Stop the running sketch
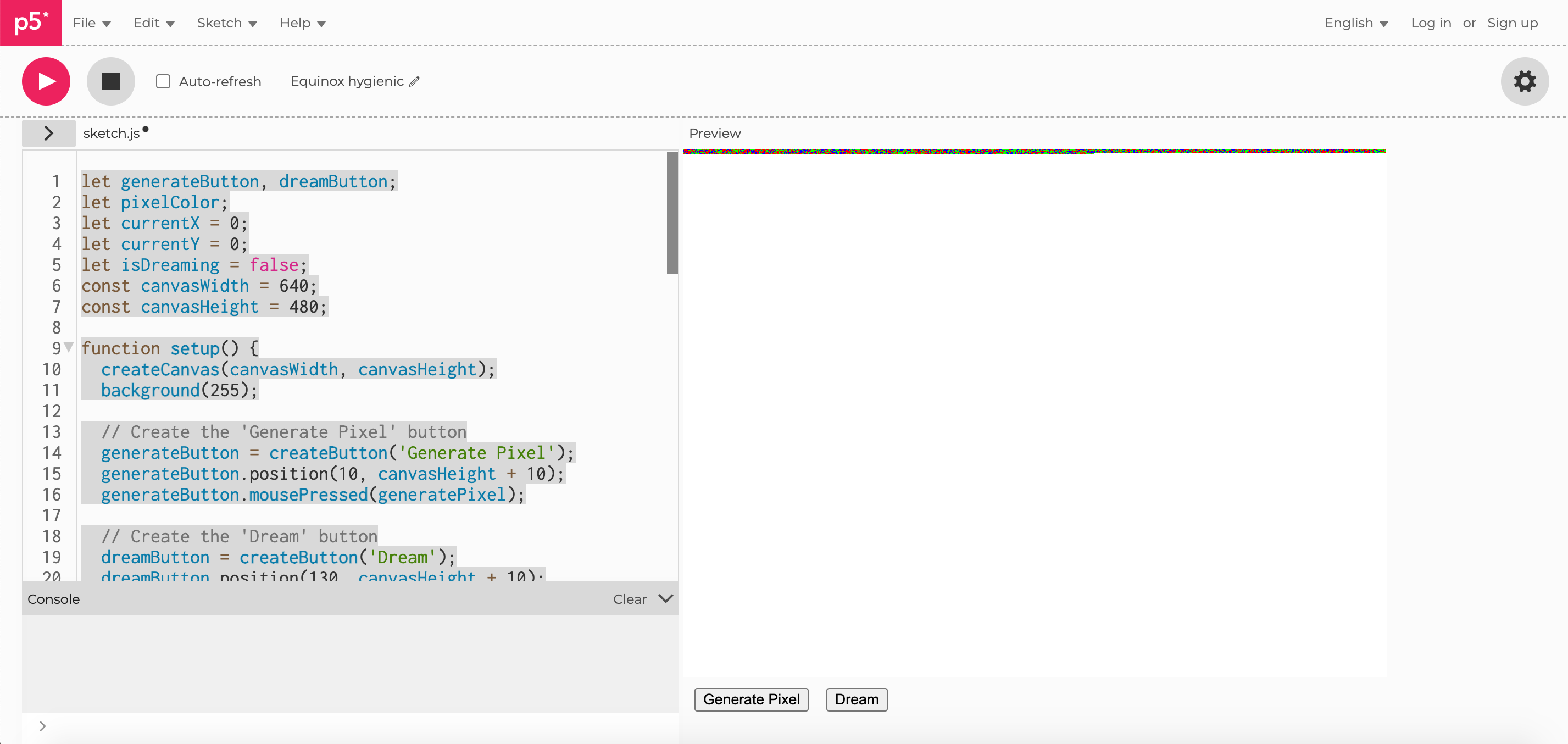1568x744 pixels. (x=110, y=81)
